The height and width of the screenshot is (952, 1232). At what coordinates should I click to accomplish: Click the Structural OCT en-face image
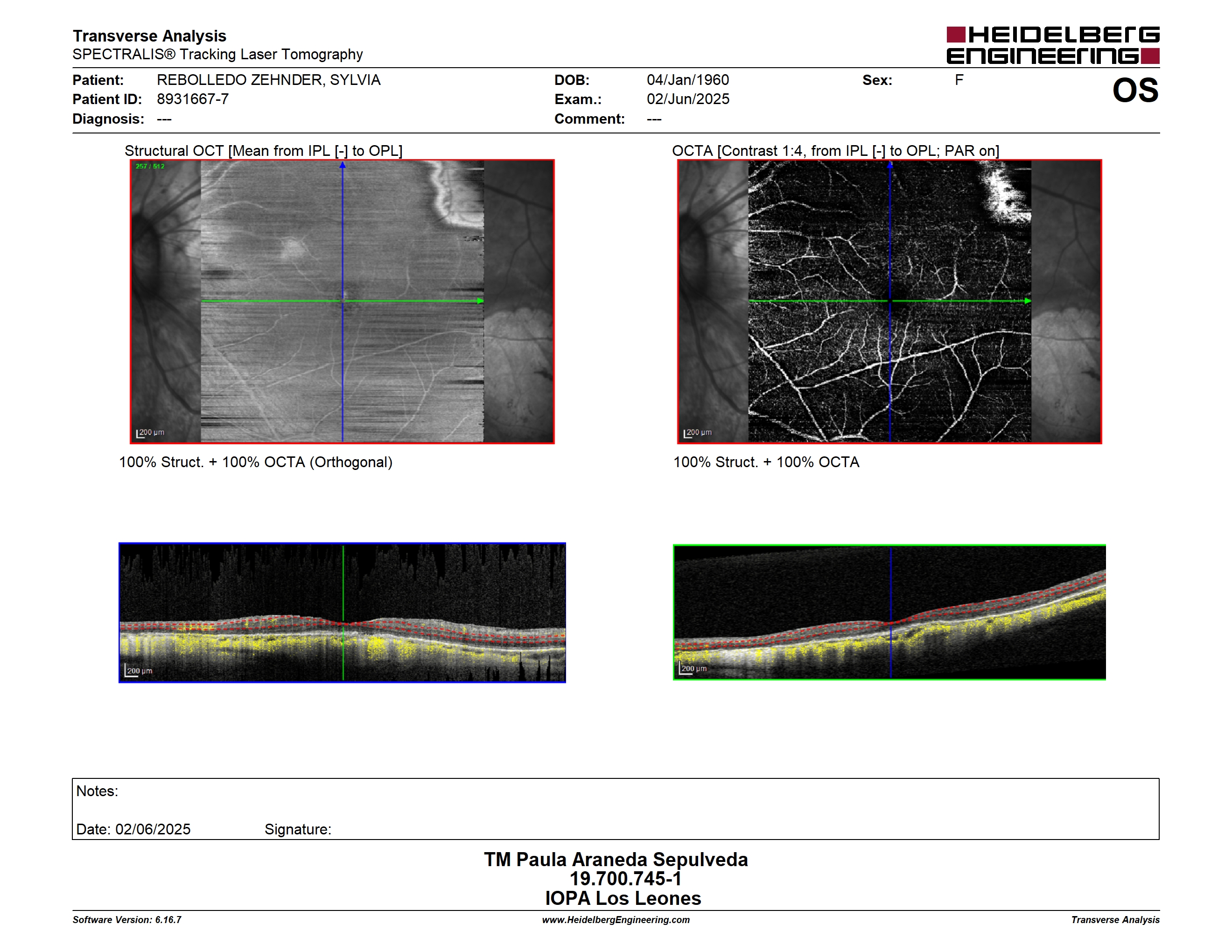coord(343,302)
